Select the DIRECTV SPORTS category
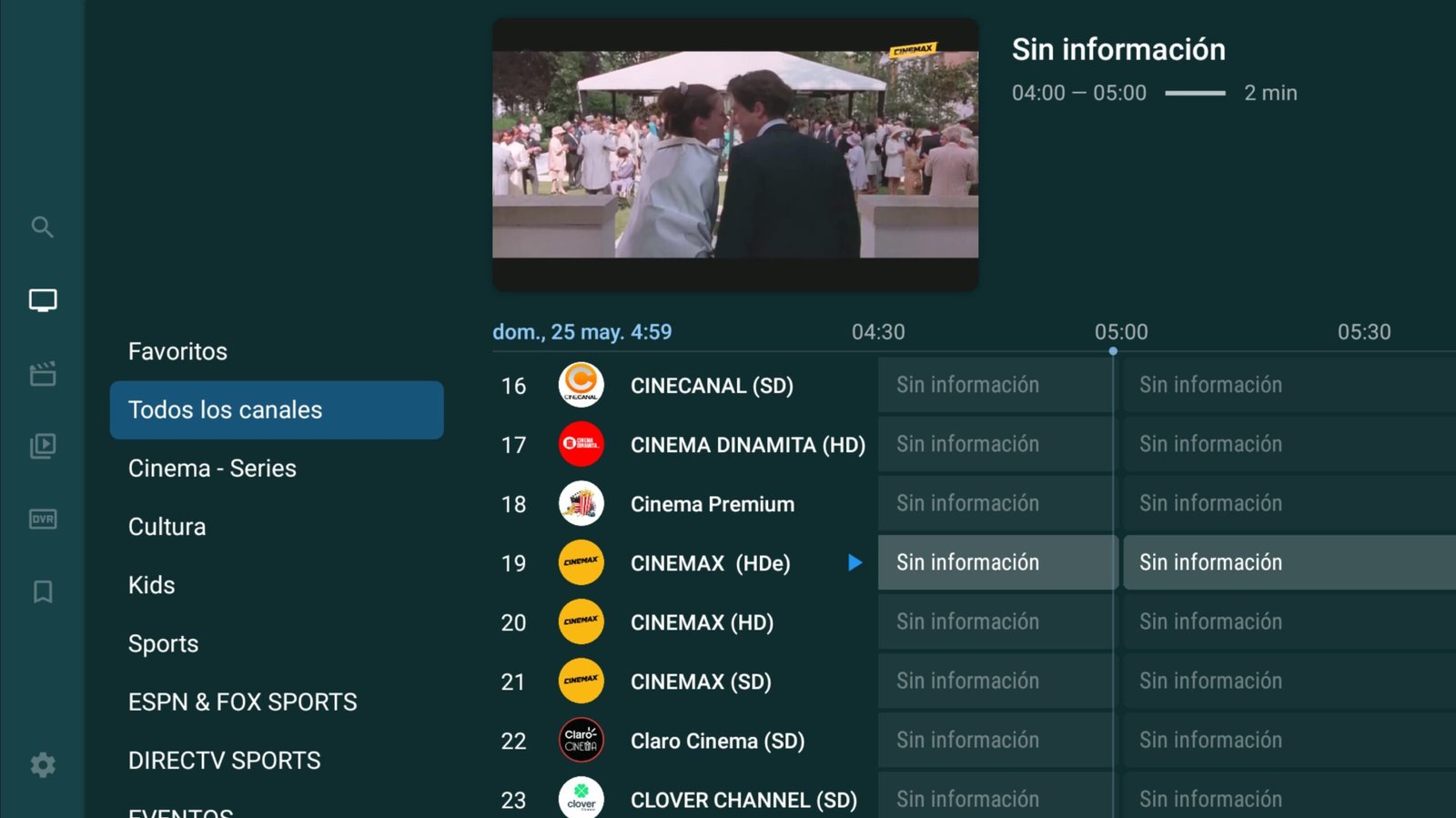The image size is (1456, 818). click(x=224, y=761)
